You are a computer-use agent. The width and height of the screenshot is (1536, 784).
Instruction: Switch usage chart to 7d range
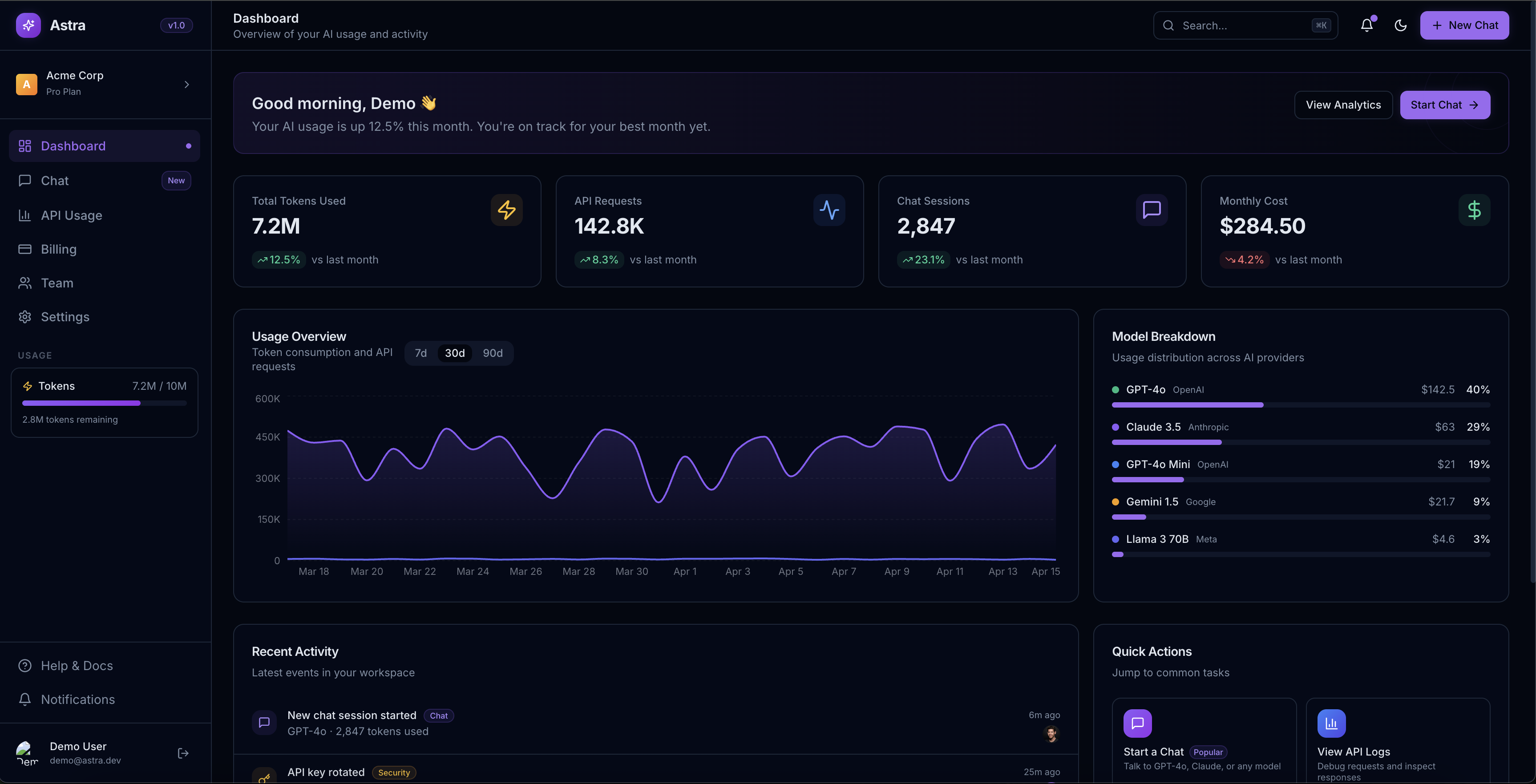point(421,353)
